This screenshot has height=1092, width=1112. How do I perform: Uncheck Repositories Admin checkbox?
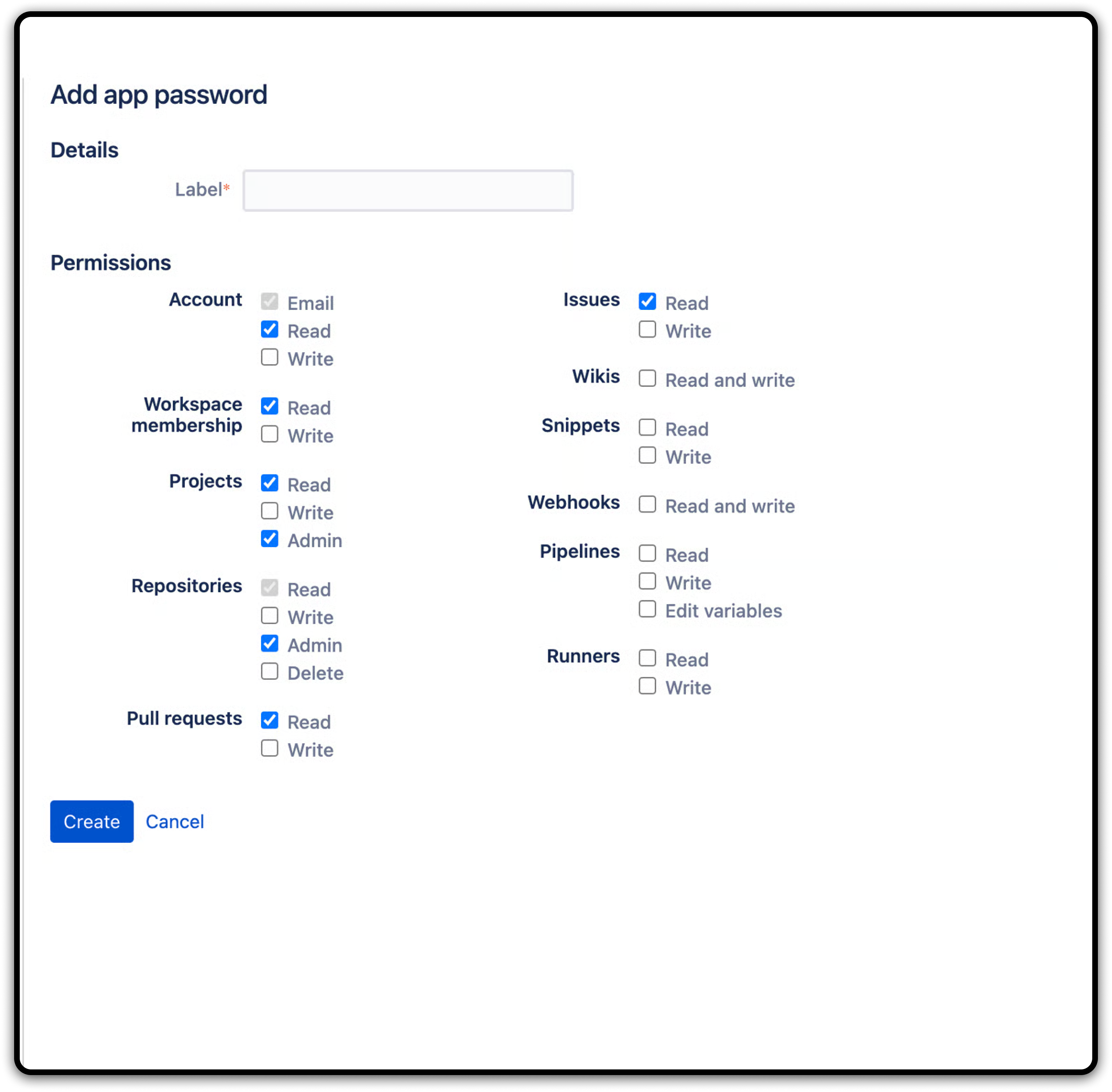point(270,644)
